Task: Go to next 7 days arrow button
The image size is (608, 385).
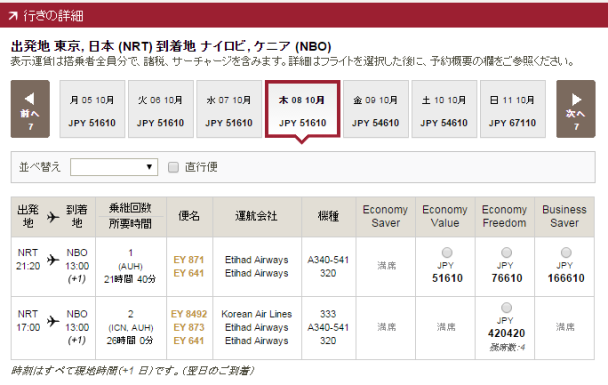Action: point(576,109)
